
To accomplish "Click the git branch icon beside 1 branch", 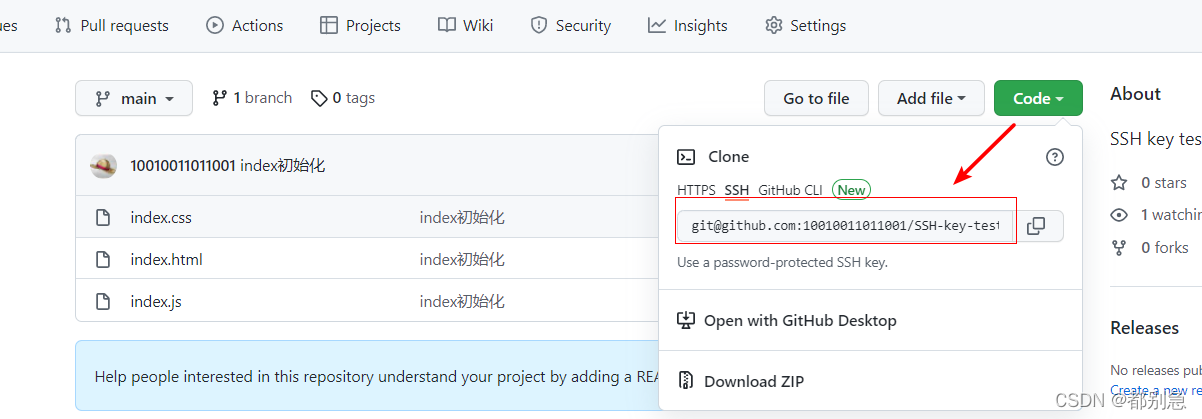I will pos(219,98).
